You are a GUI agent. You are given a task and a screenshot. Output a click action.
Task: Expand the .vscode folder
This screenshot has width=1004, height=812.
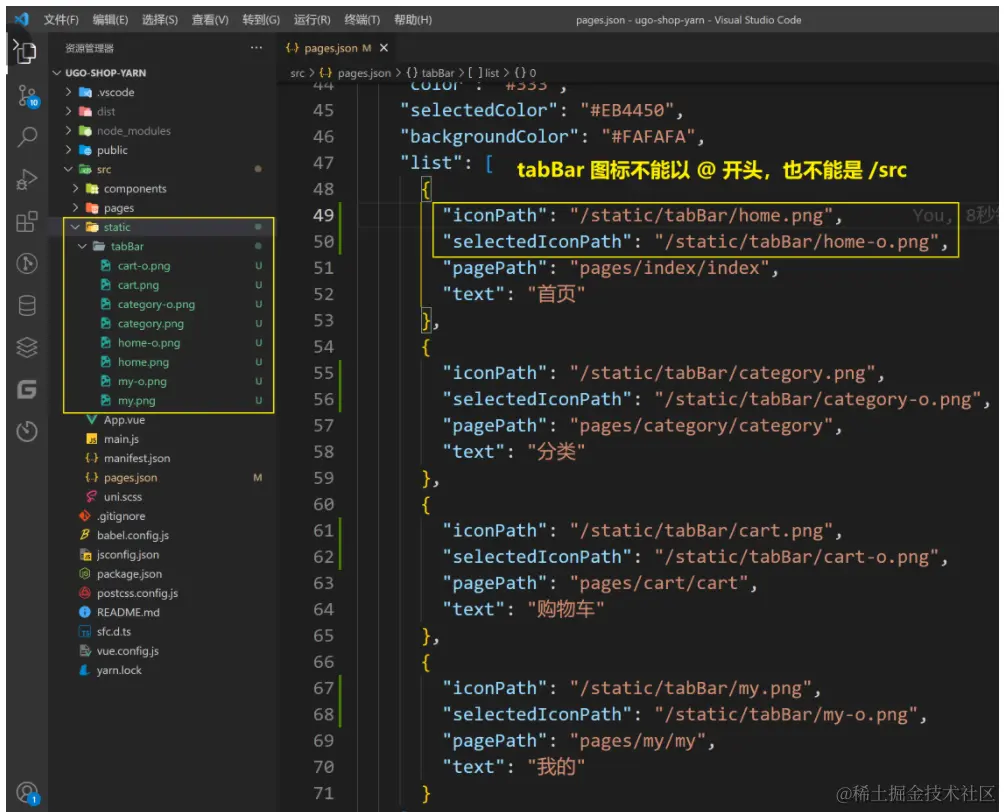coord(115,92)
